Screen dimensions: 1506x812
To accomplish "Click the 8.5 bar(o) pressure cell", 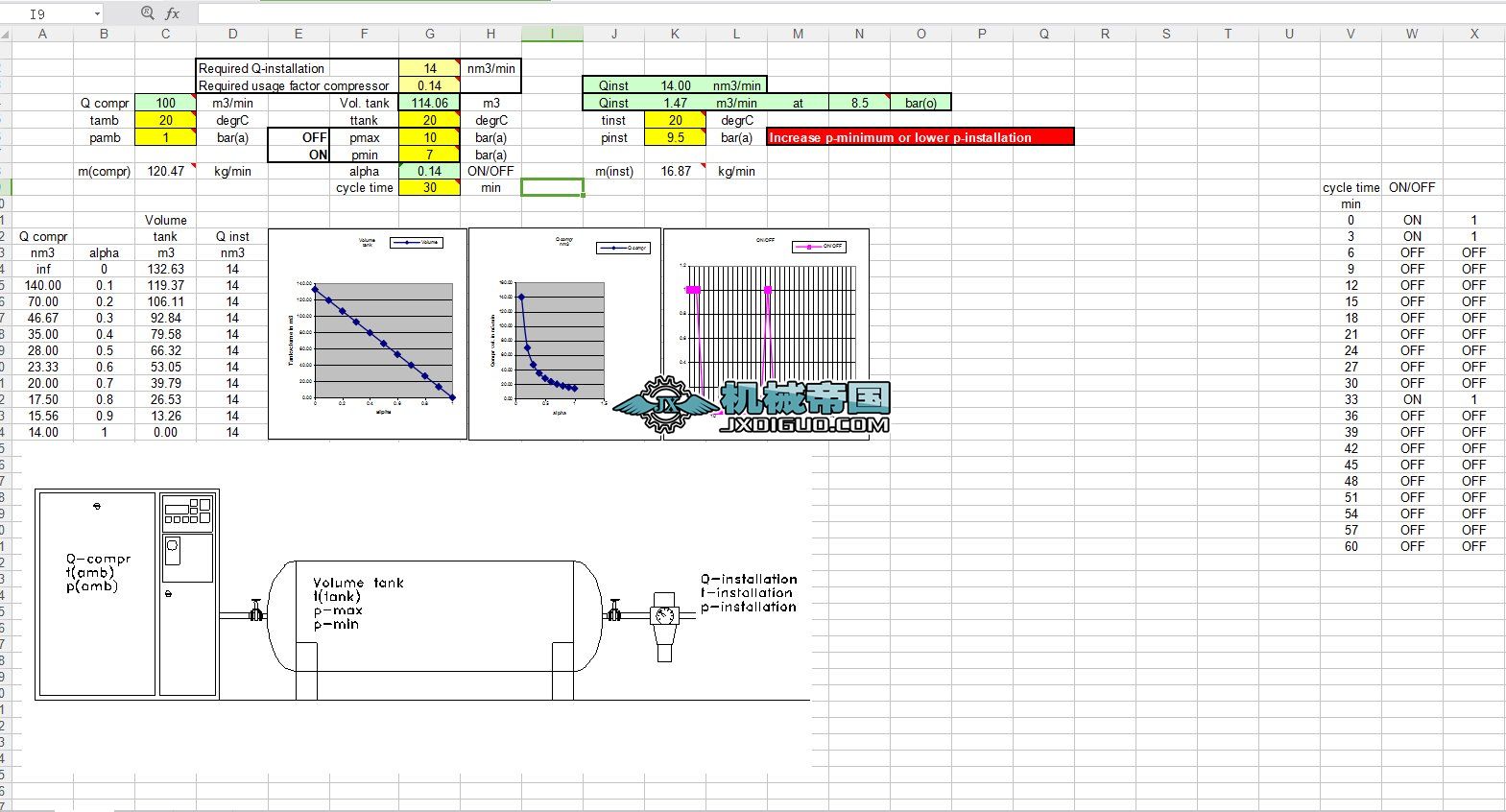I will click(x=859, y=103).
